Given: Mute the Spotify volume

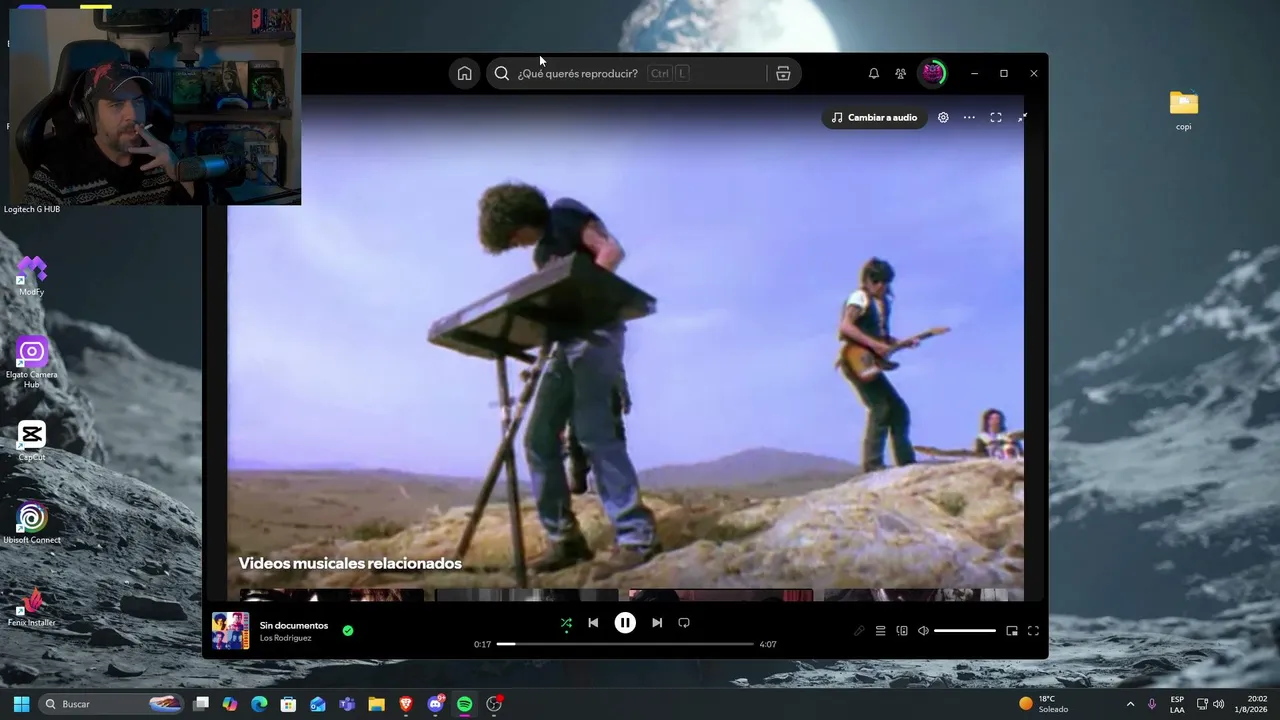Looking at the screenshot, I should [x=923, y=631].
